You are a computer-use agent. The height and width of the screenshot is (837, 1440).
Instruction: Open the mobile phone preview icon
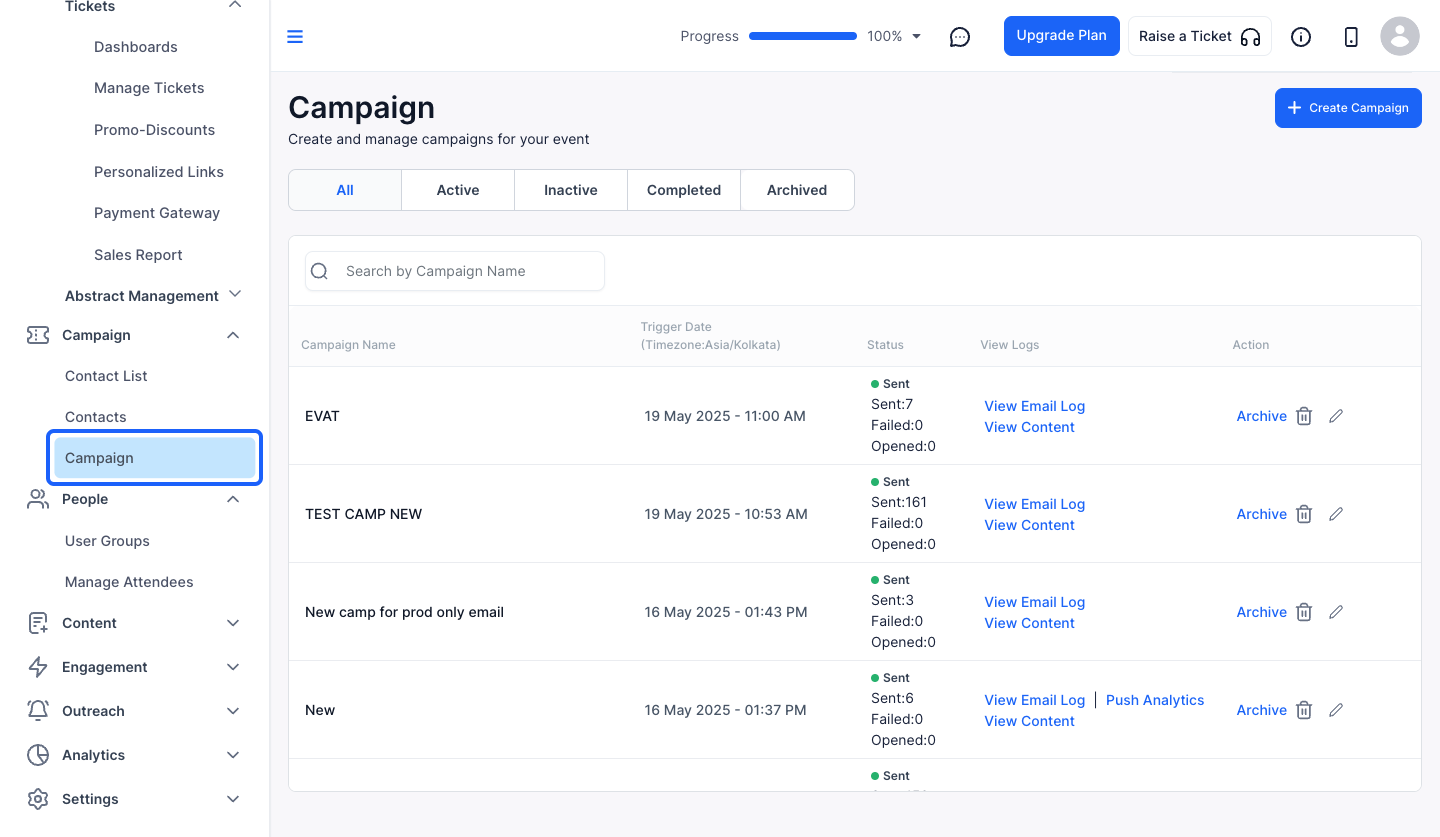tap(1351, 37)
